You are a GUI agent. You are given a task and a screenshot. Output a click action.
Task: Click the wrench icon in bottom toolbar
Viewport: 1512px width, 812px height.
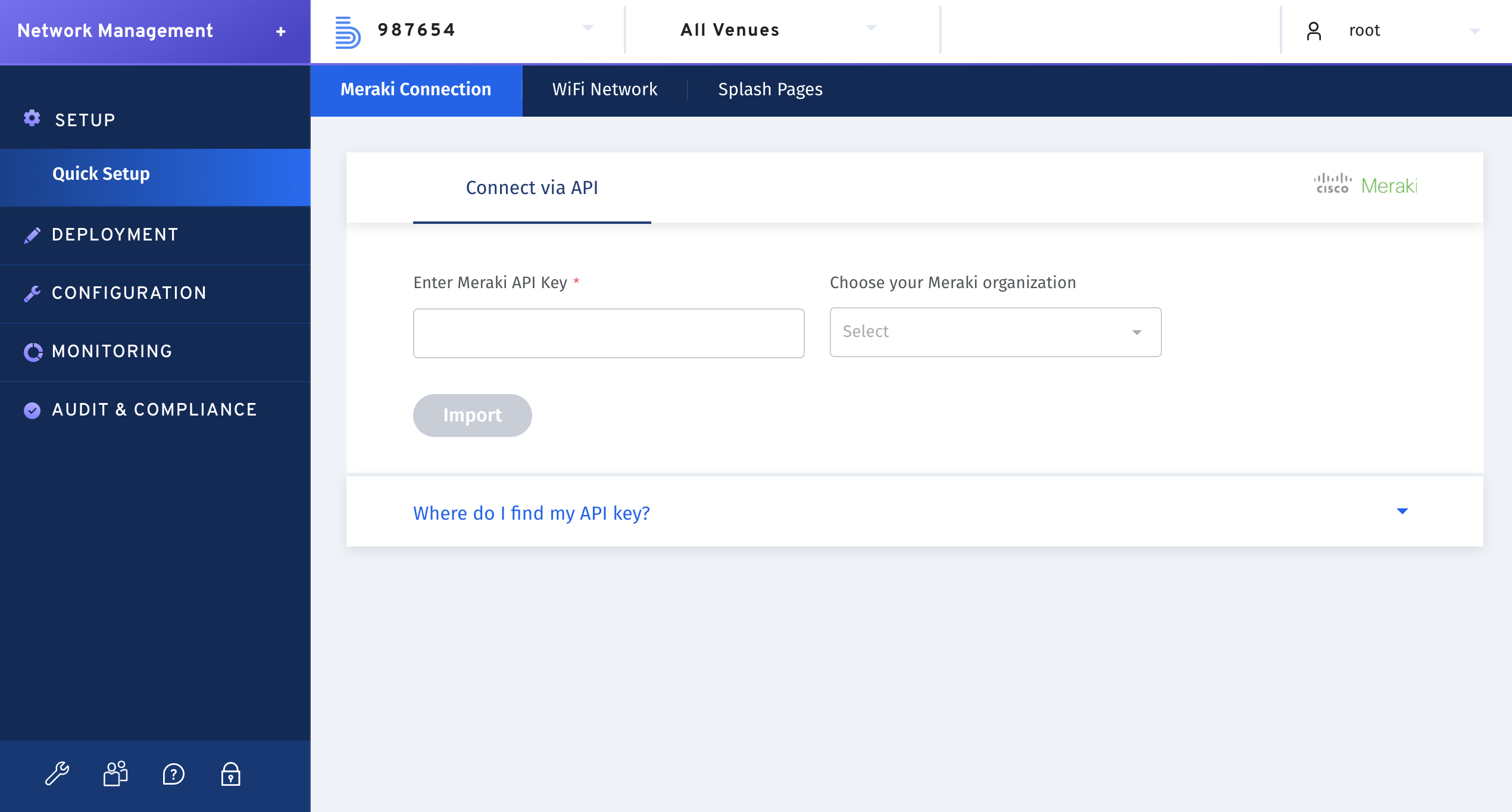click(58, 774)
